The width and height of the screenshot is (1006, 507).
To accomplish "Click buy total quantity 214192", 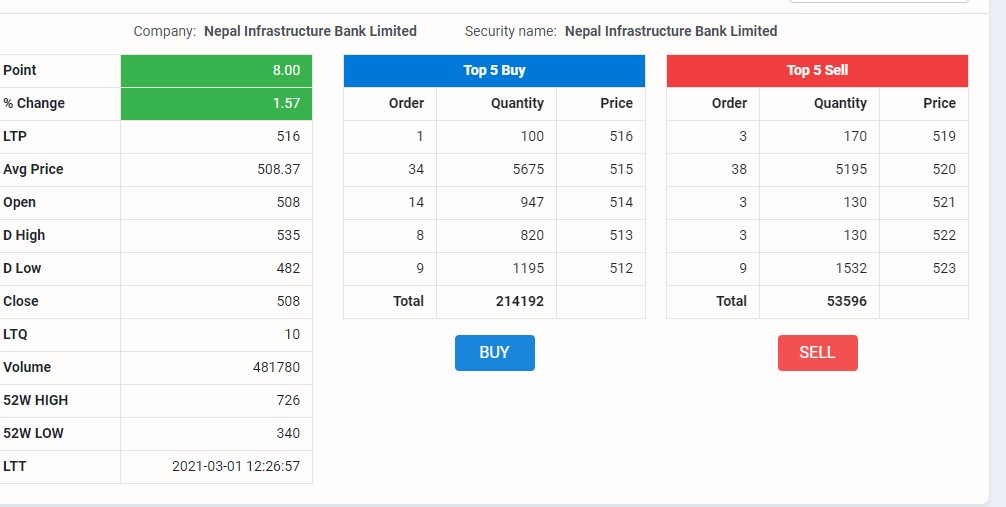I will [x=520, y=301].
